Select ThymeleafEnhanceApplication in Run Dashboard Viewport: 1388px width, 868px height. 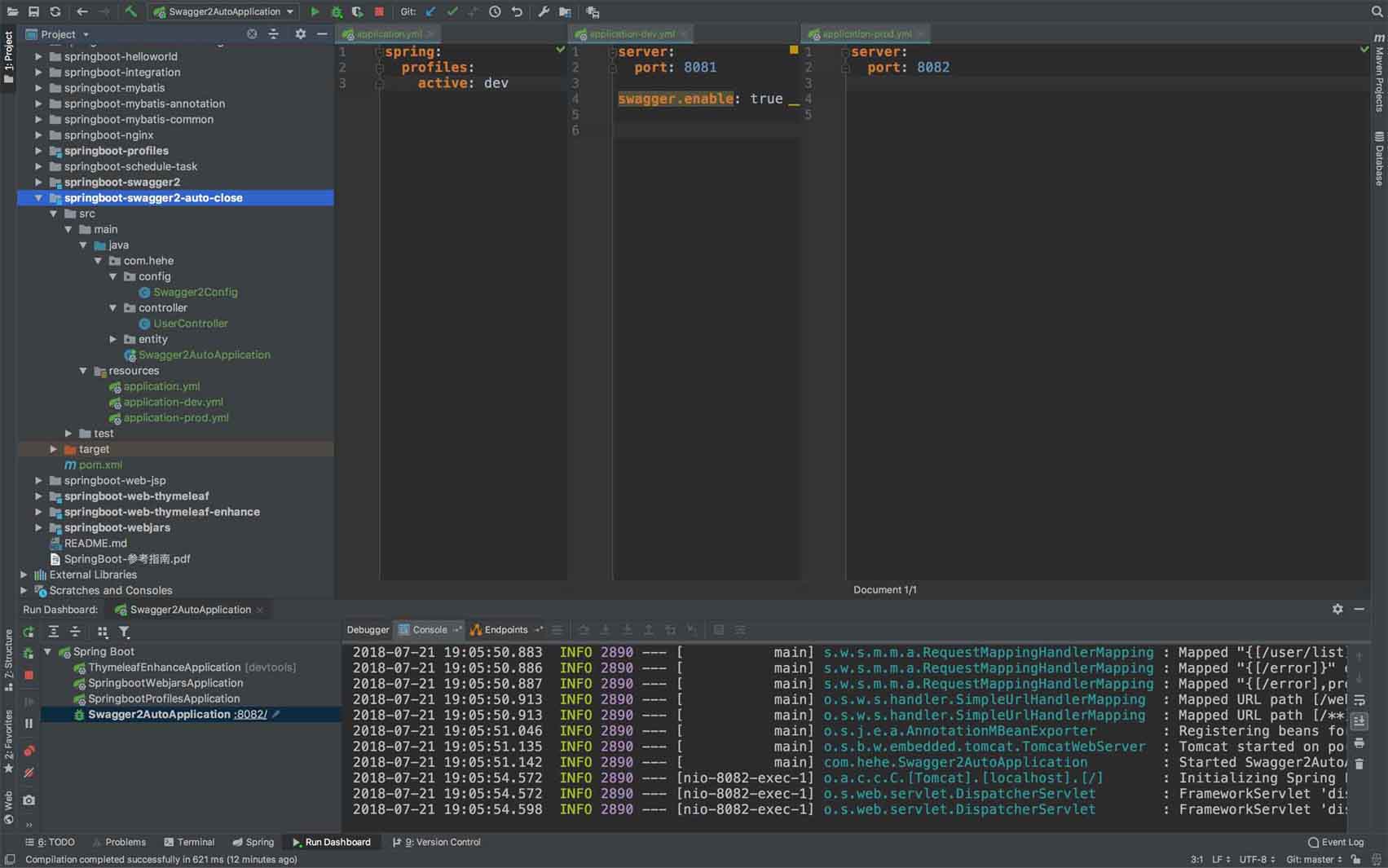click(164, 668)
